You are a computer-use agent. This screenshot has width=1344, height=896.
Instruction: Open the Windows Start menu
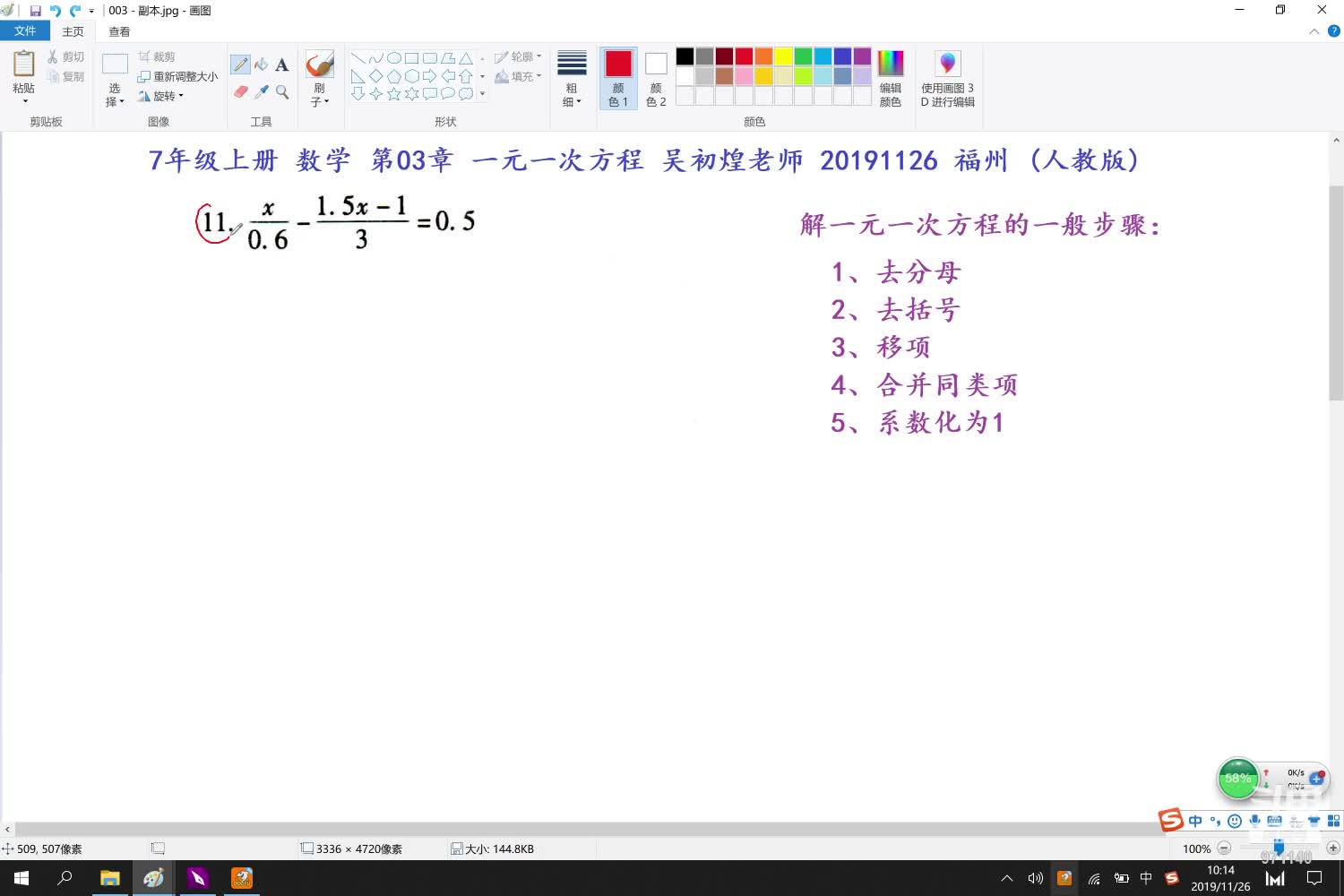click(x=22, y=878)
